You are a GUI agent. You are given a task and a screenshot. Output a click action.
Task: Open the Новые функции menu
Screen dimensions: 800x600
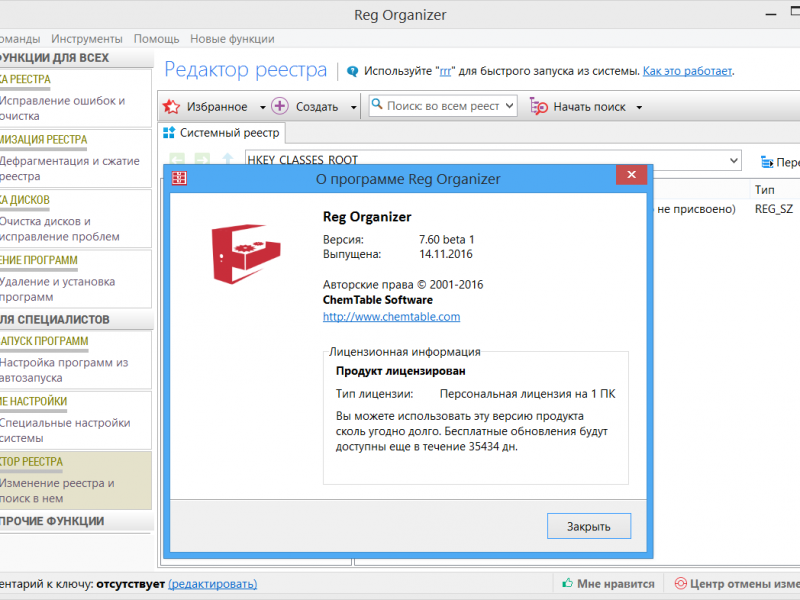[232, 39]
